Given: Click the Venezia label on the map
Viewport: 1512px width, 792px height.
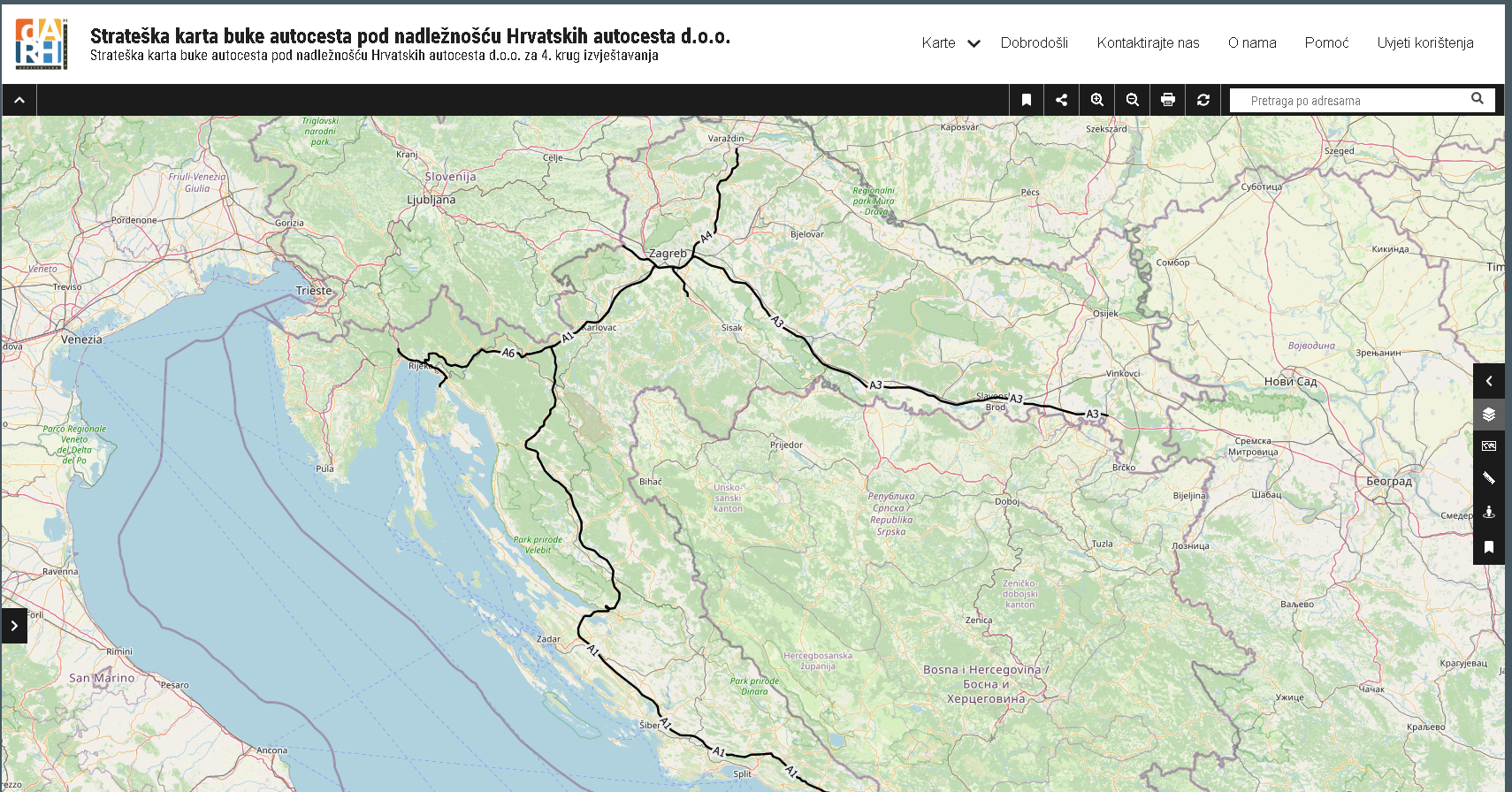Looking at the screenshot, I should tap(81, 339).
